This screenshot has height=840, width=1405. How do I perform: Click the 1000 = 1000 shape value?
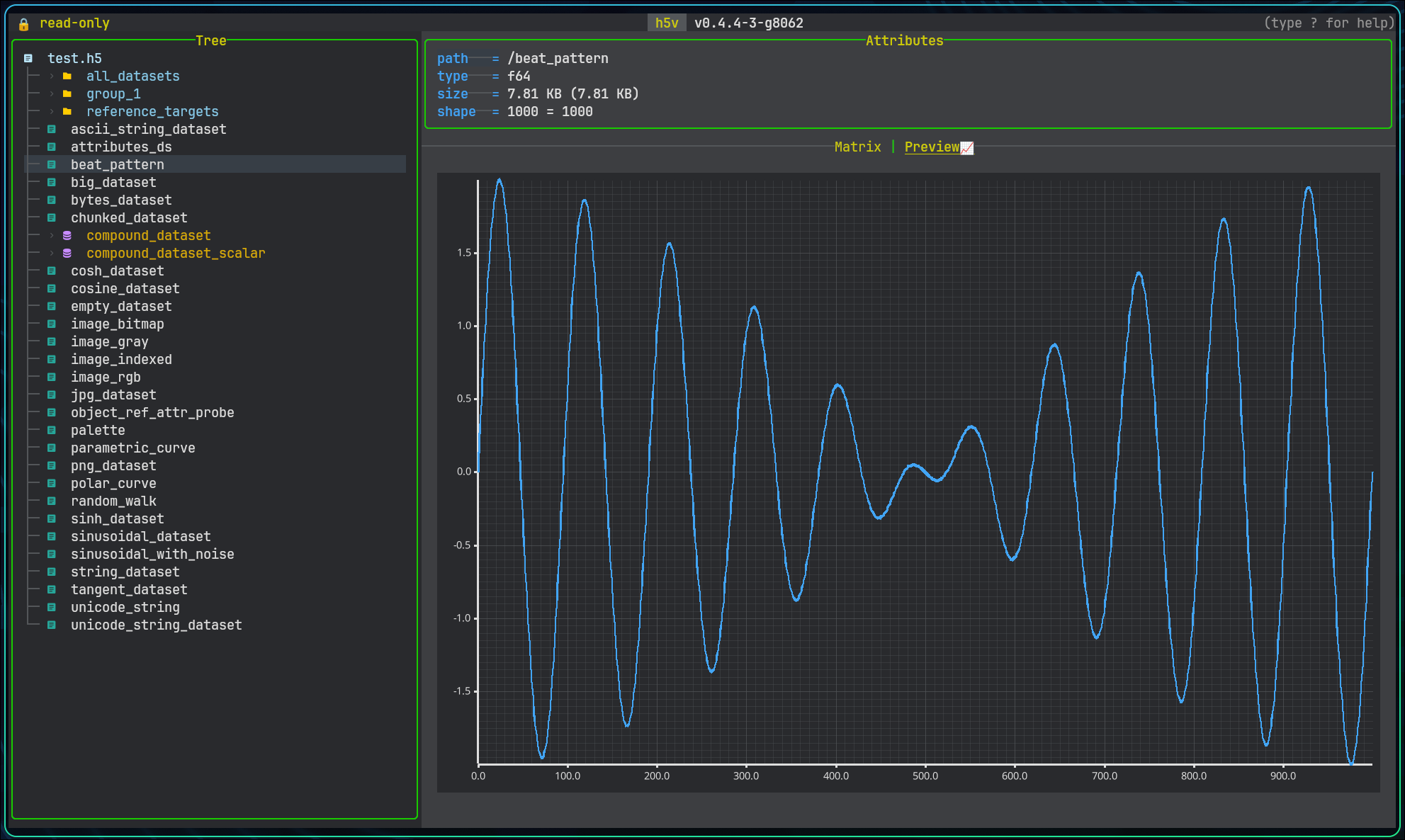pos(550,111)
